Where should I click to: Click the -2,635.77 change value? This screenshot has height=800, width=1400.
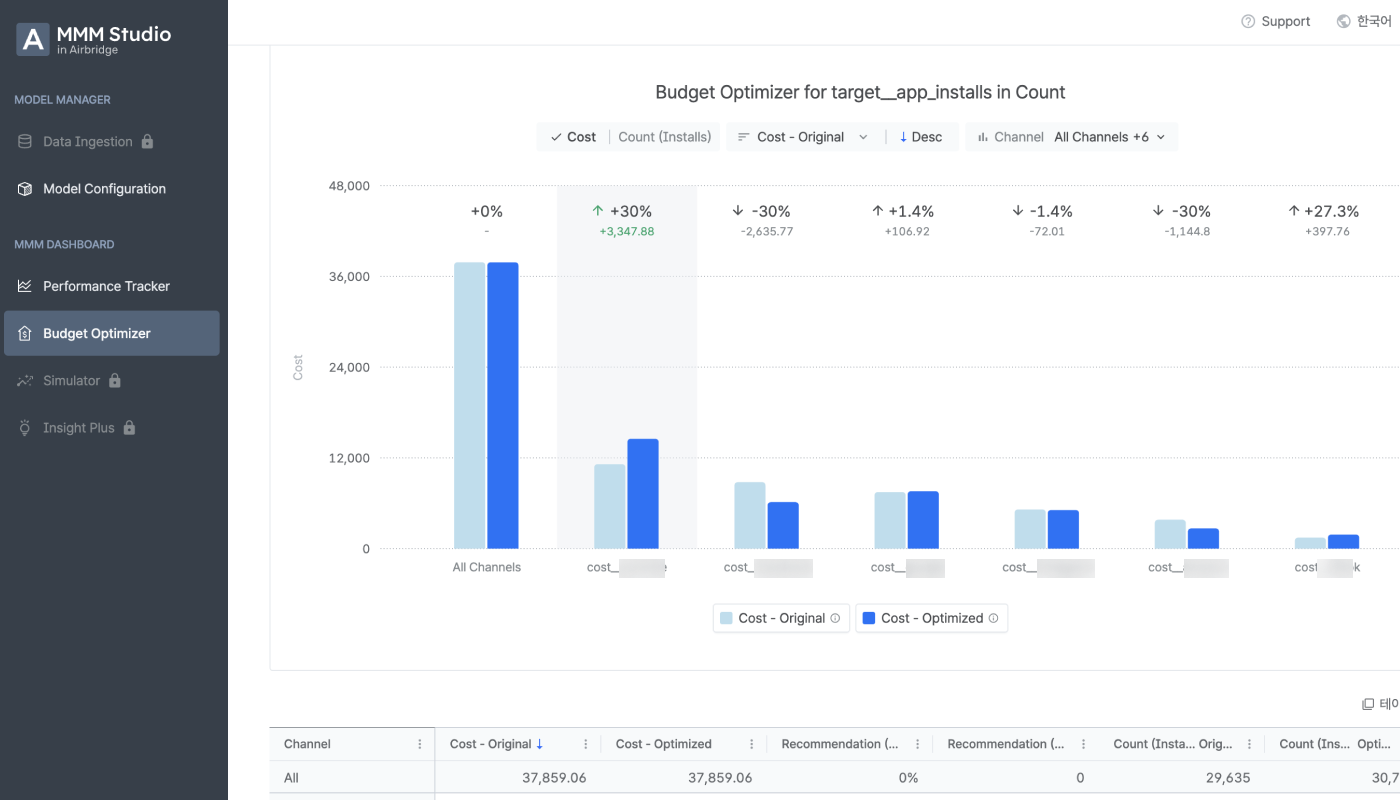tap(767, 231)
